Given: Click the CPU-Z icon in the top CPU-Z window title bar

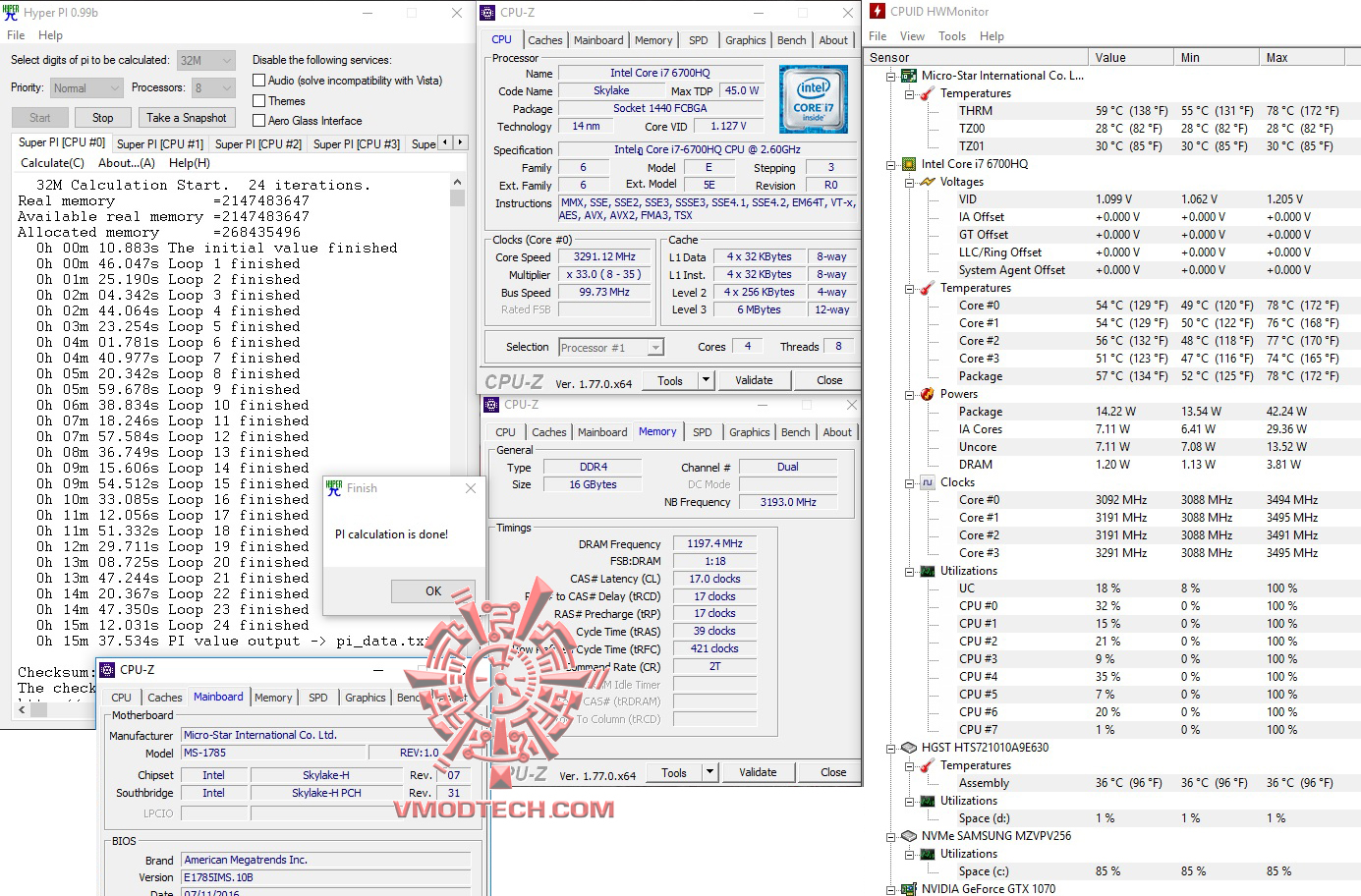Looking at the screenshot, I should tap(488, 13).
